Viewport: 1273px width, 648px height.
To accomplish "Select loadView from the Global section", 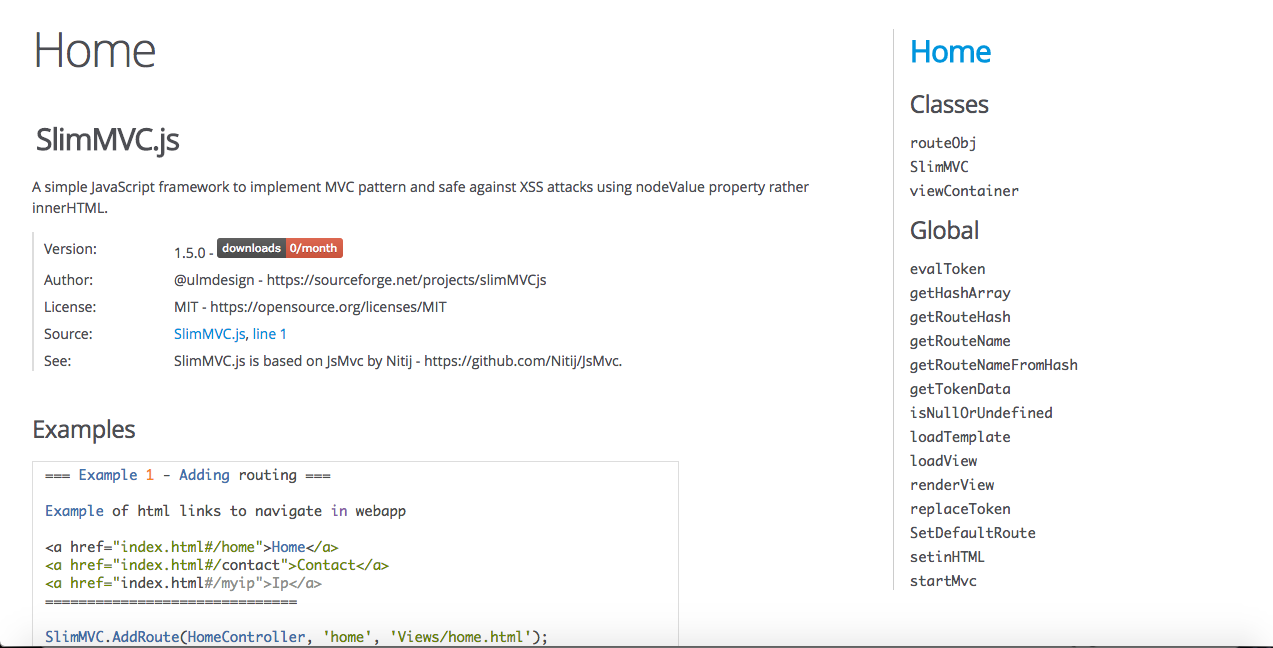I will pyautogui.click(x=942, y=460).
